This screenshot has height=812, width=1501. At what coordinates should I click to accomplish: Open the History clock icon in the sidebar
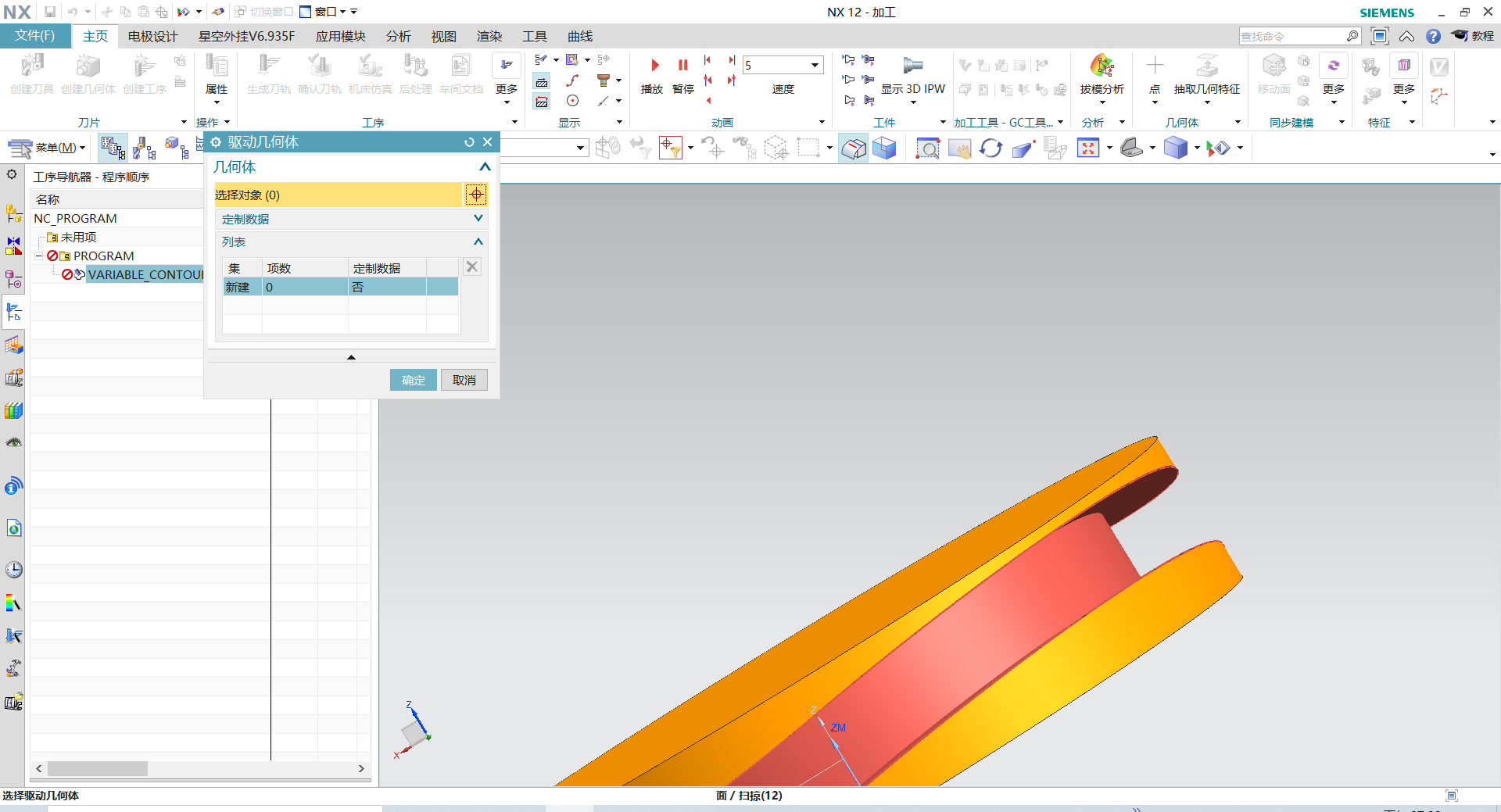(14, 570)
